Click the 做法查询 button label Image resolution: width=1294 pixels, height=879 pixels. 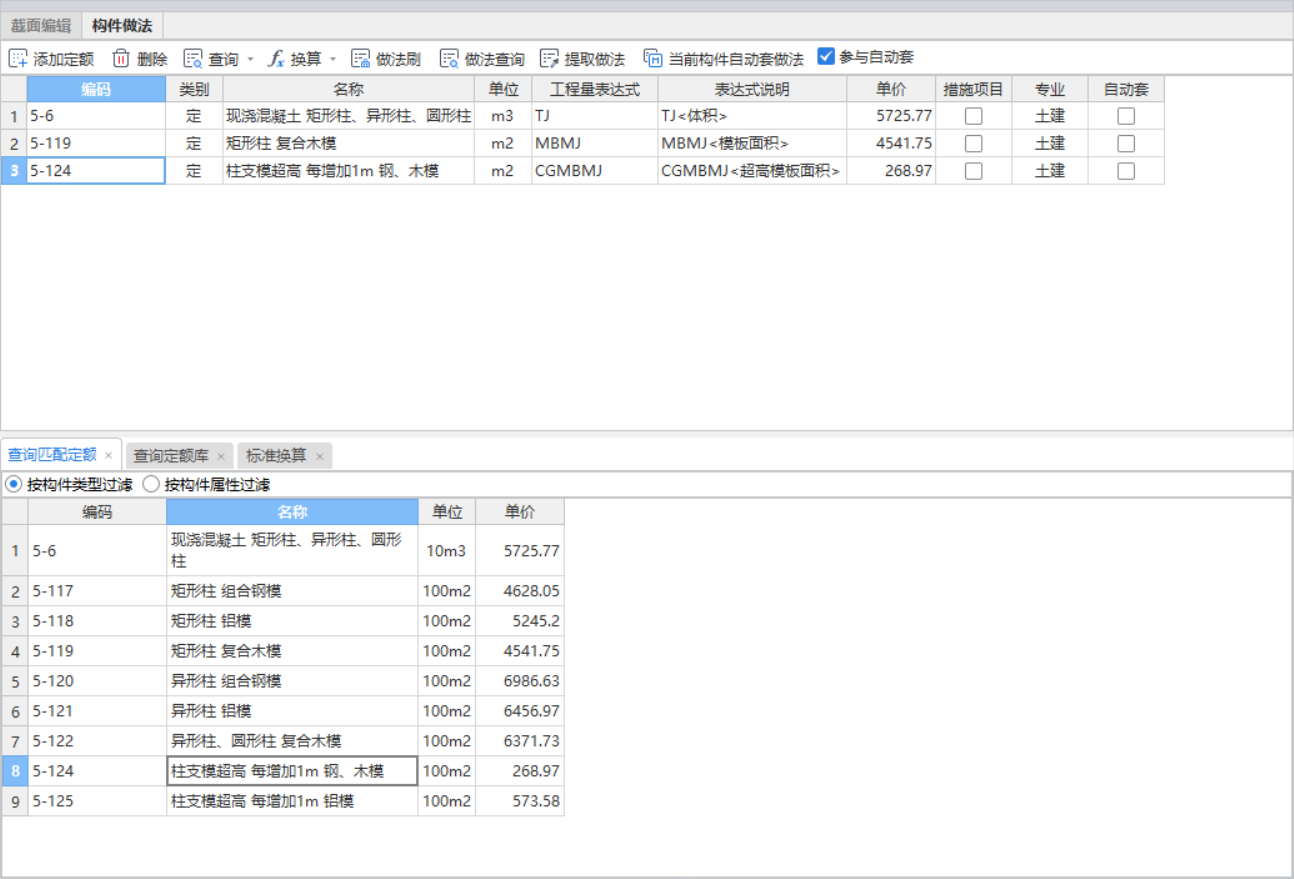[x=494, y=59]
